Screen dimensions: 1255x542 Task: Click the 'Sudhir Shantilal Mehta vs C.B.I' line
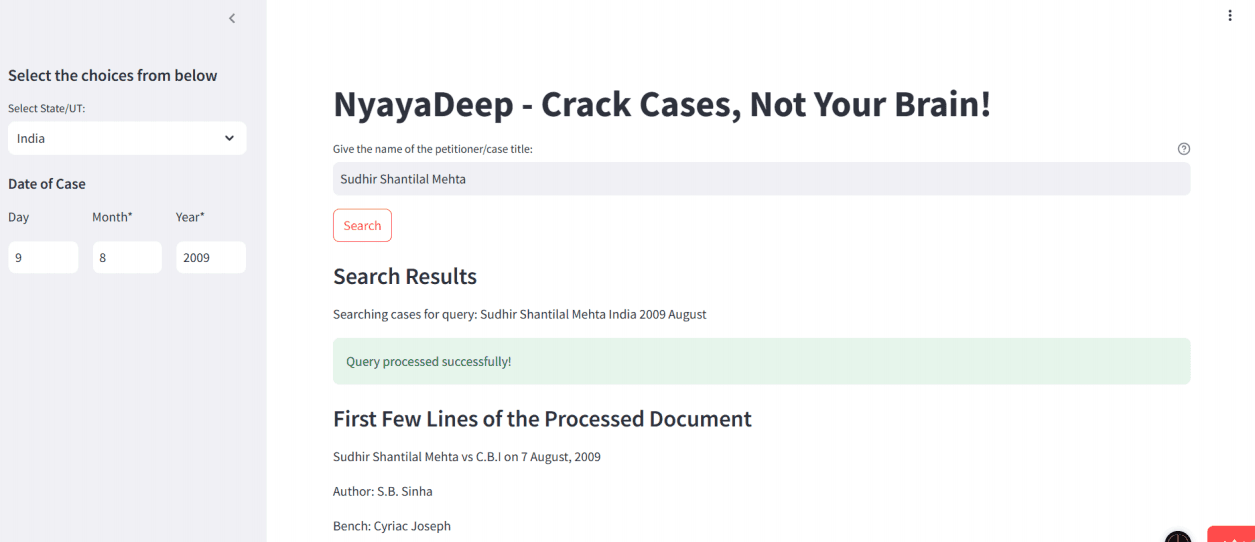click(x=467, y=457)
